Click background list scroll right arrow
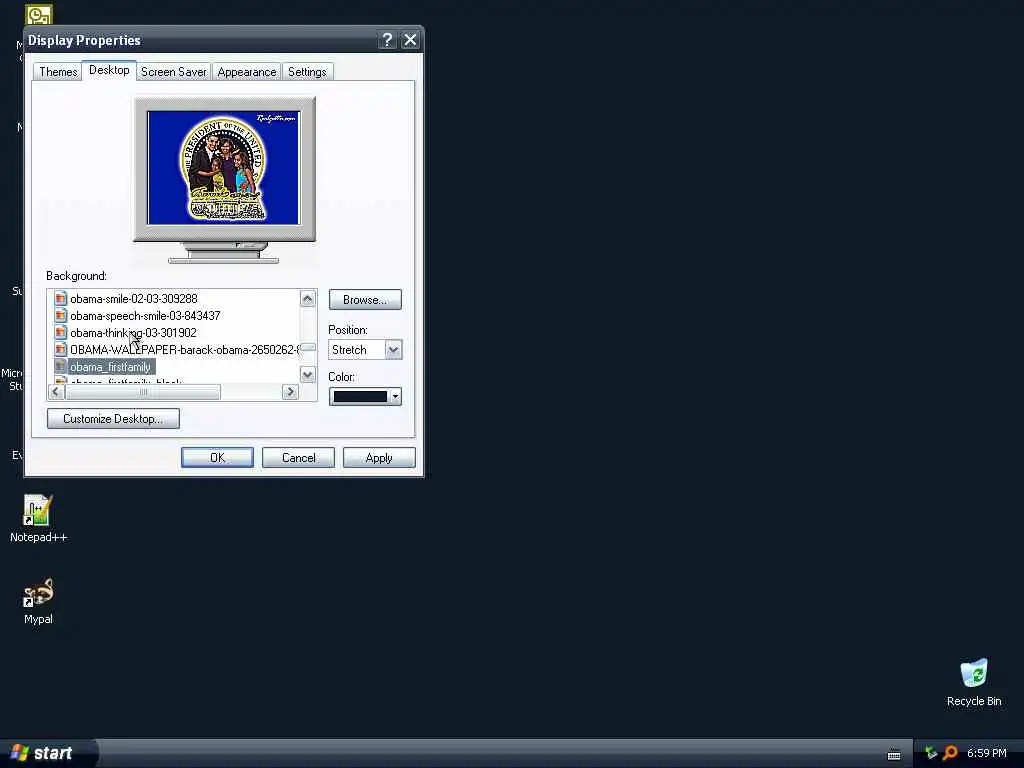 click(x=290, y=391)
